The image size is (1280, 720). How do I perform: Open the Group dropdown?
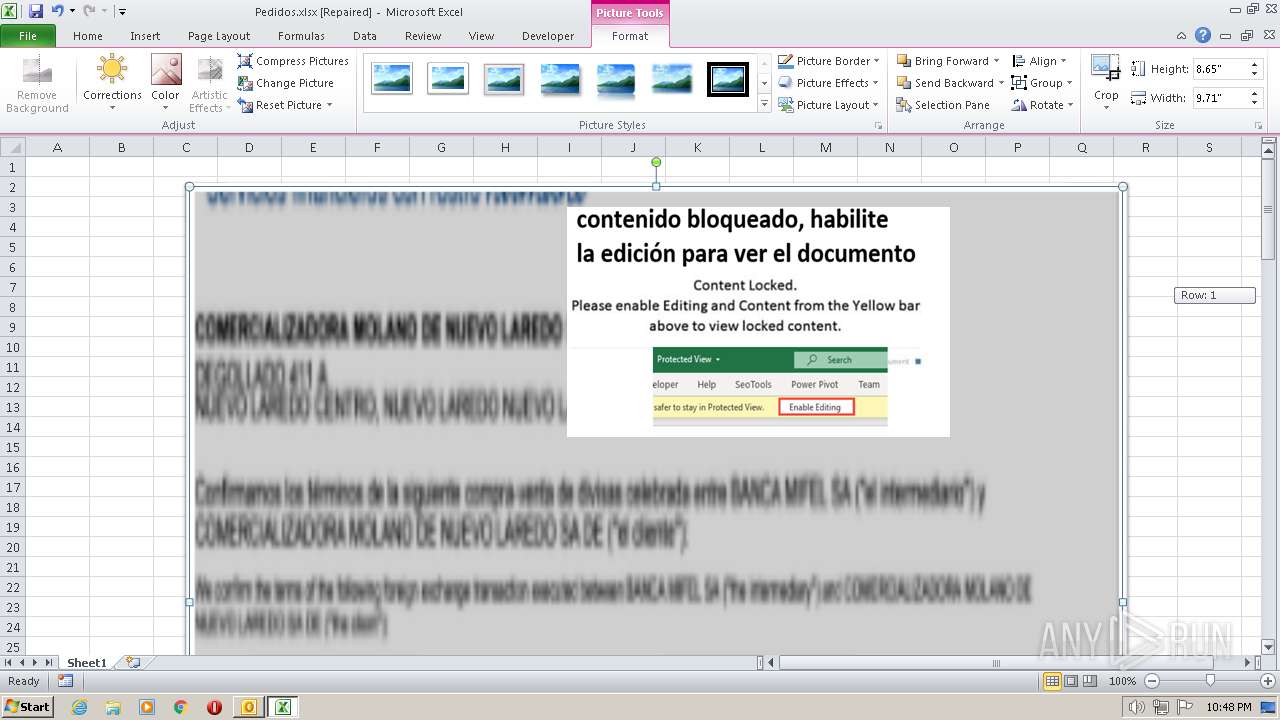(x=1042, y=83)
